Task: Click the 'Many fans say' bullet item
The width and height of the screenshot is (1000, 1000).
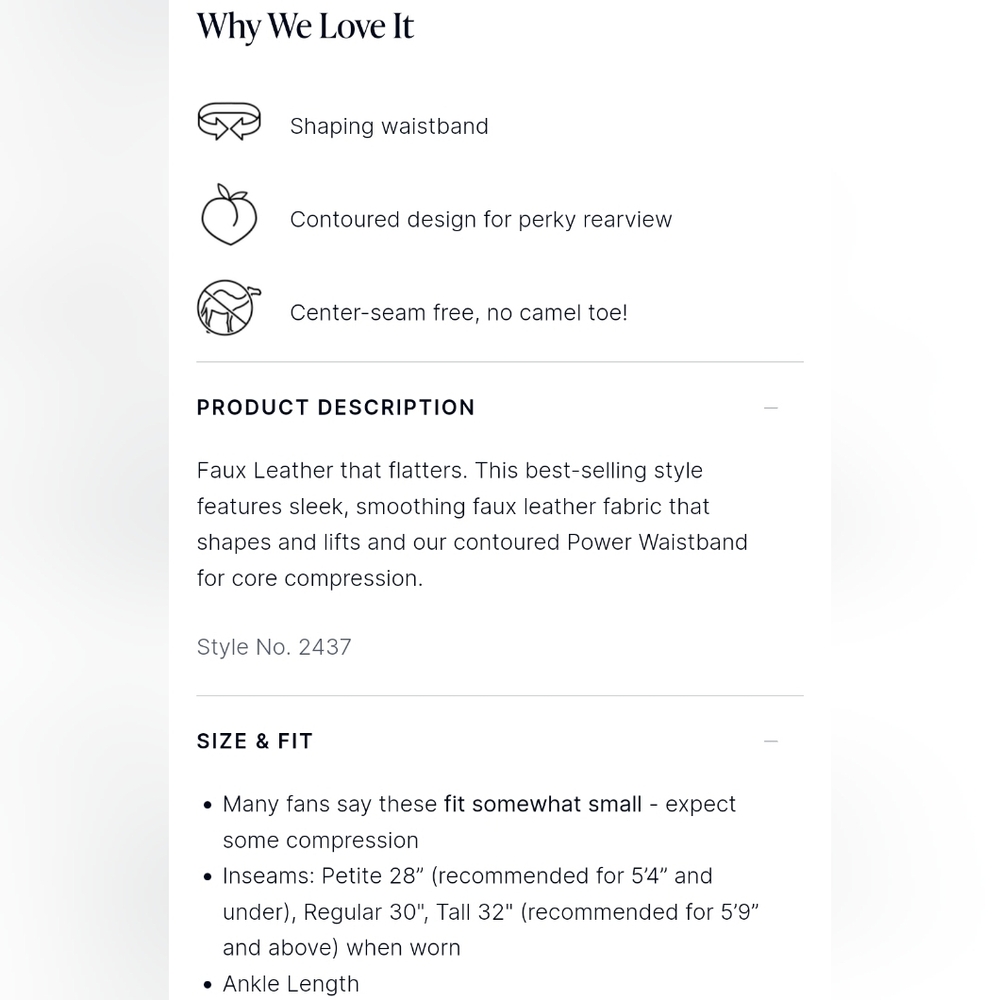Action: [479, 822]
